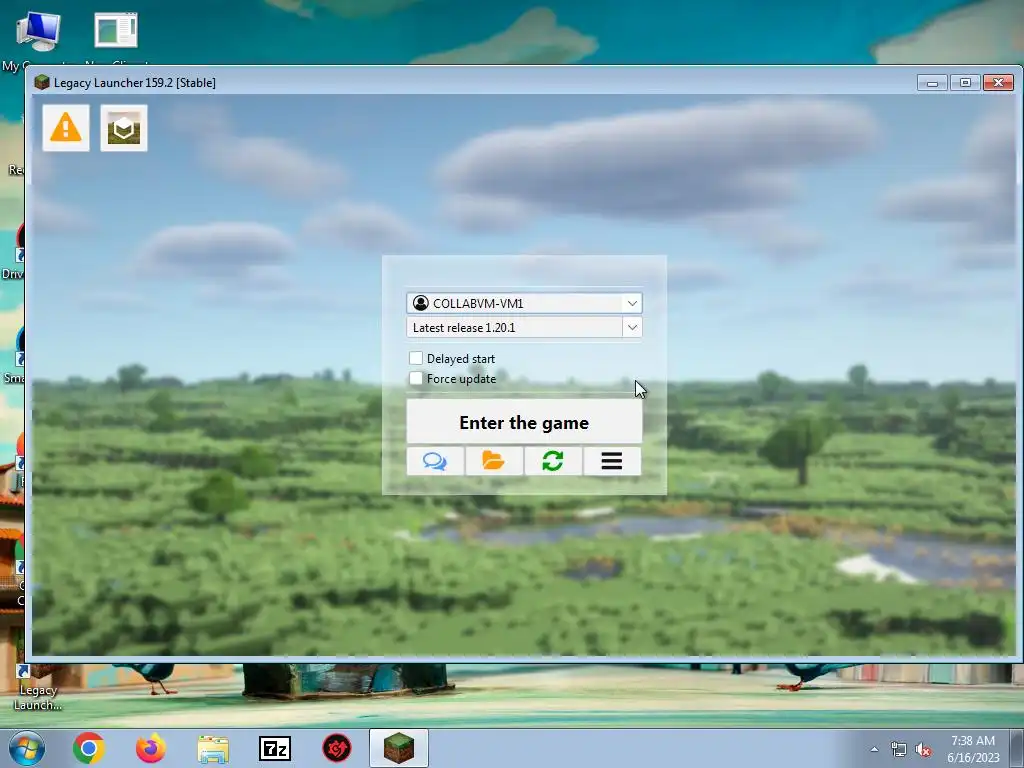Open 7-Zip from the taskbar
Image resolution: width=1024 pixels, height=768 pixels.
(275, 749)
